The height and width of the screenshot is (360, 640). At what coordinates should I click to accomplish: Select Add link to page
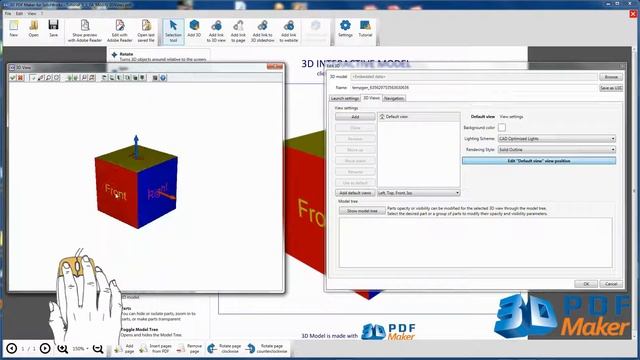point(238,31)
